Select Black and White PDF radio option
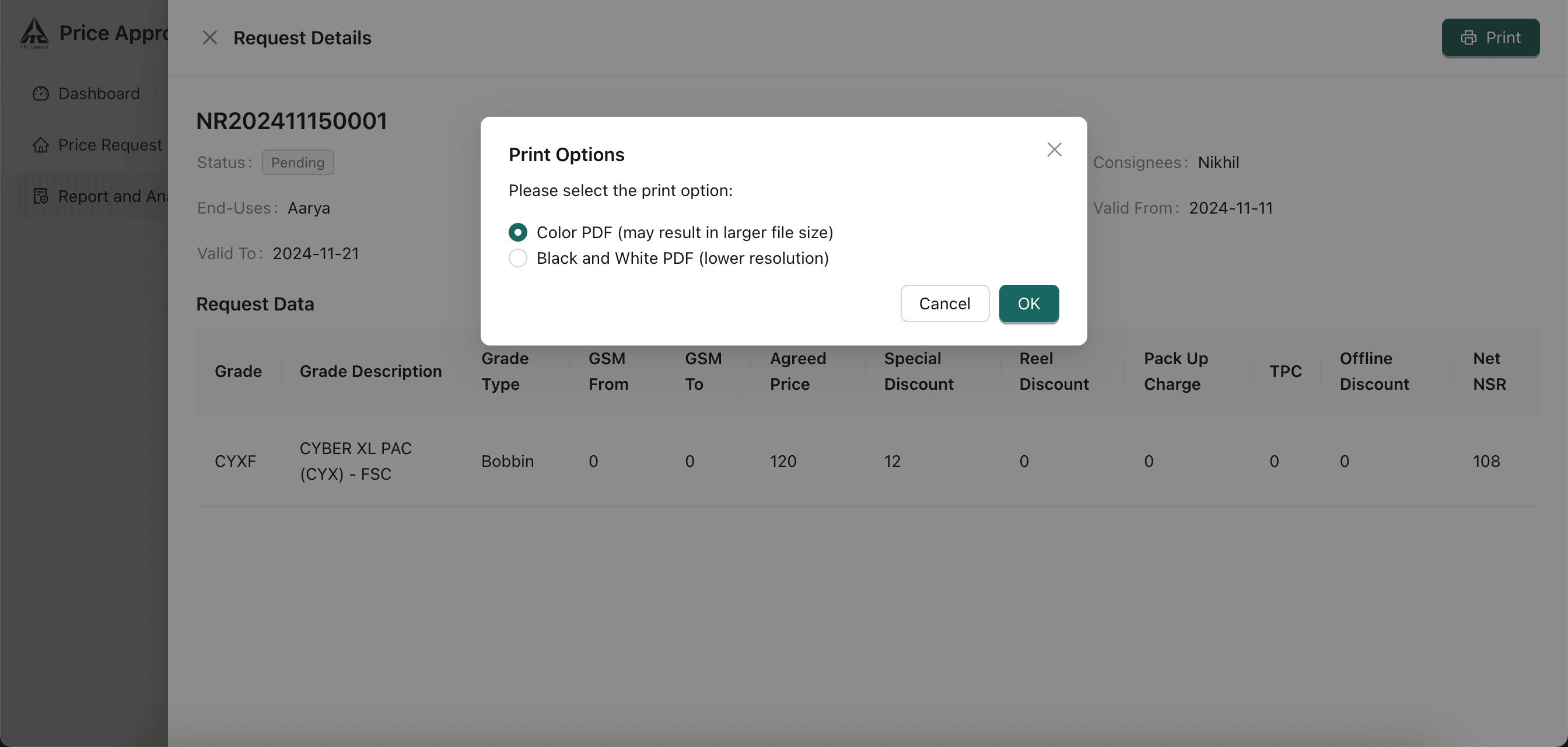This screenshot has width=1568, height=747. (x=518, y=258)
